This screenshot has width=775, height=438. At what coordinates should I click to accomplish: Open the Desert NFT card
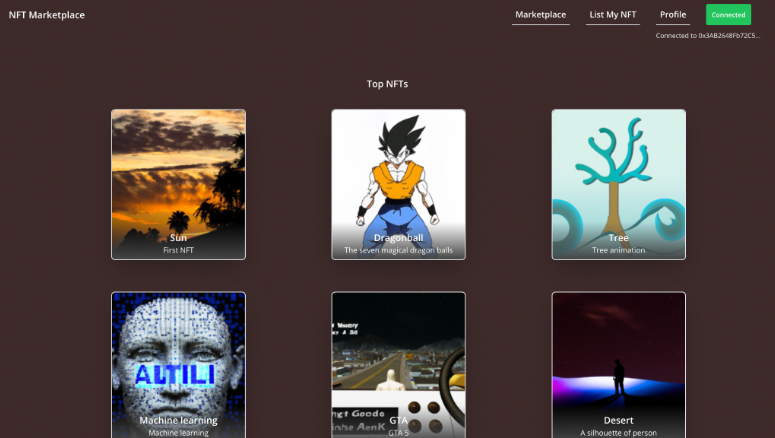(x=618, y=365)
